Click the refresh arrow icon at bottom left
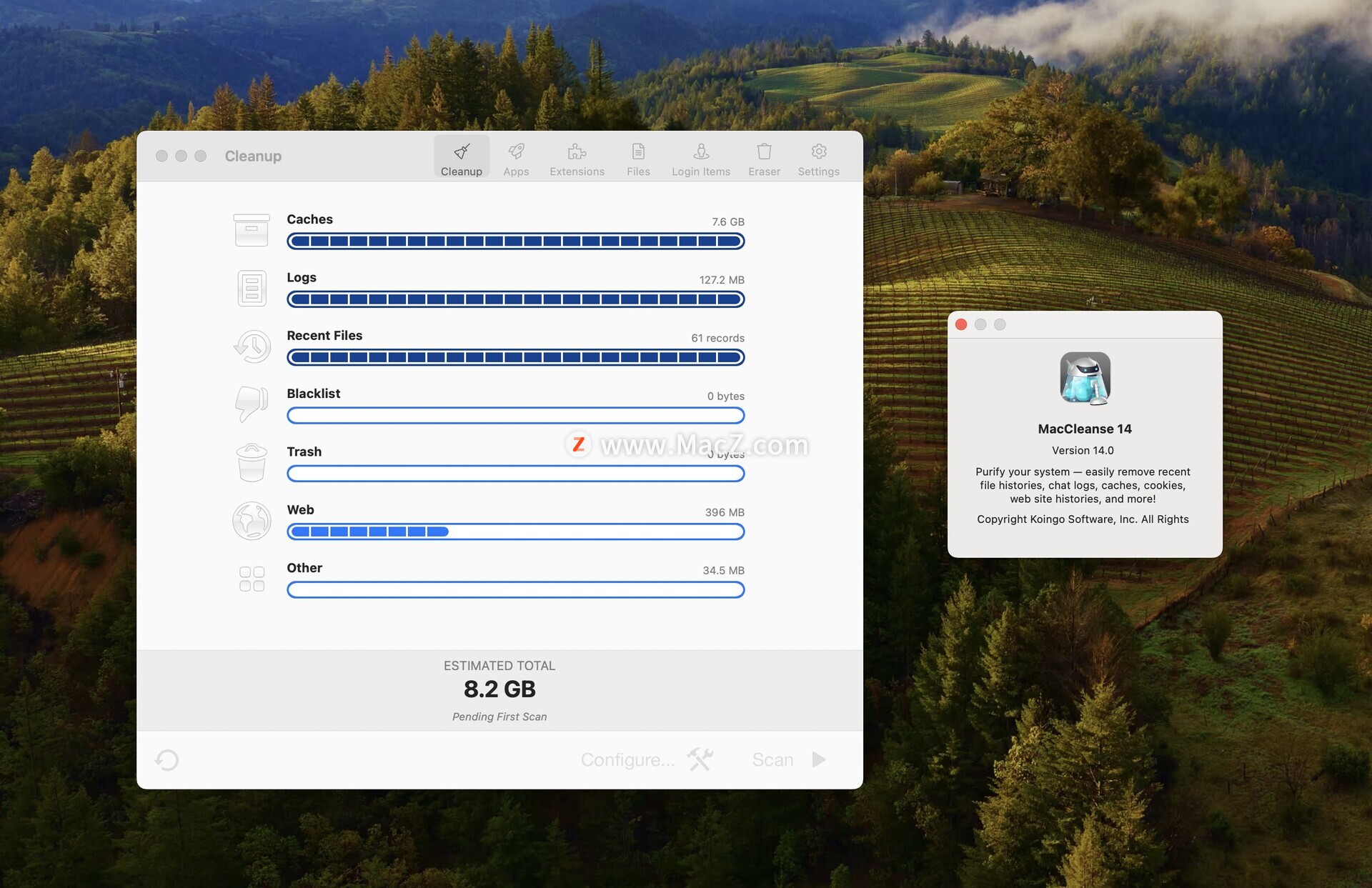This screenshot has height=888, width=1372. tap(166, 759)
